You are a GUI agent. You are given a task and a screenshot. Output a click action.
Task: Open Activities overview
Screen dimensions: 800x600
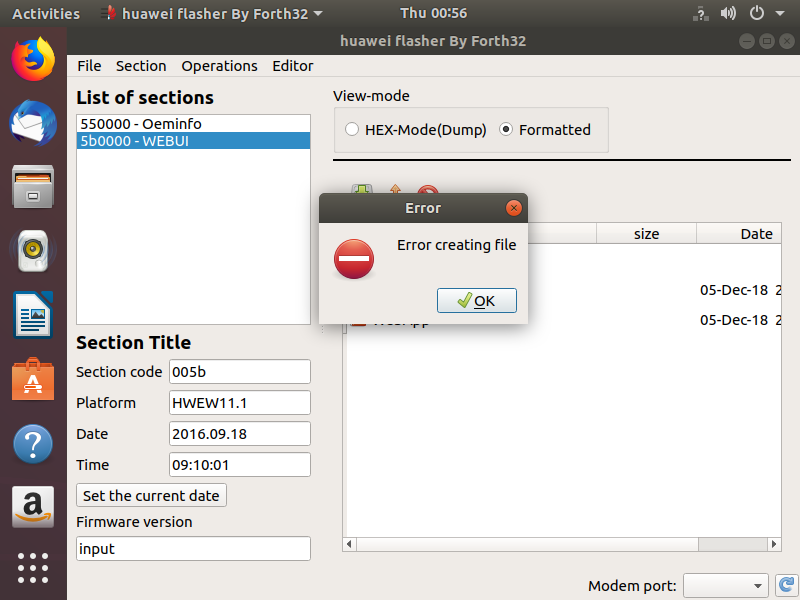tap(46, 14)
